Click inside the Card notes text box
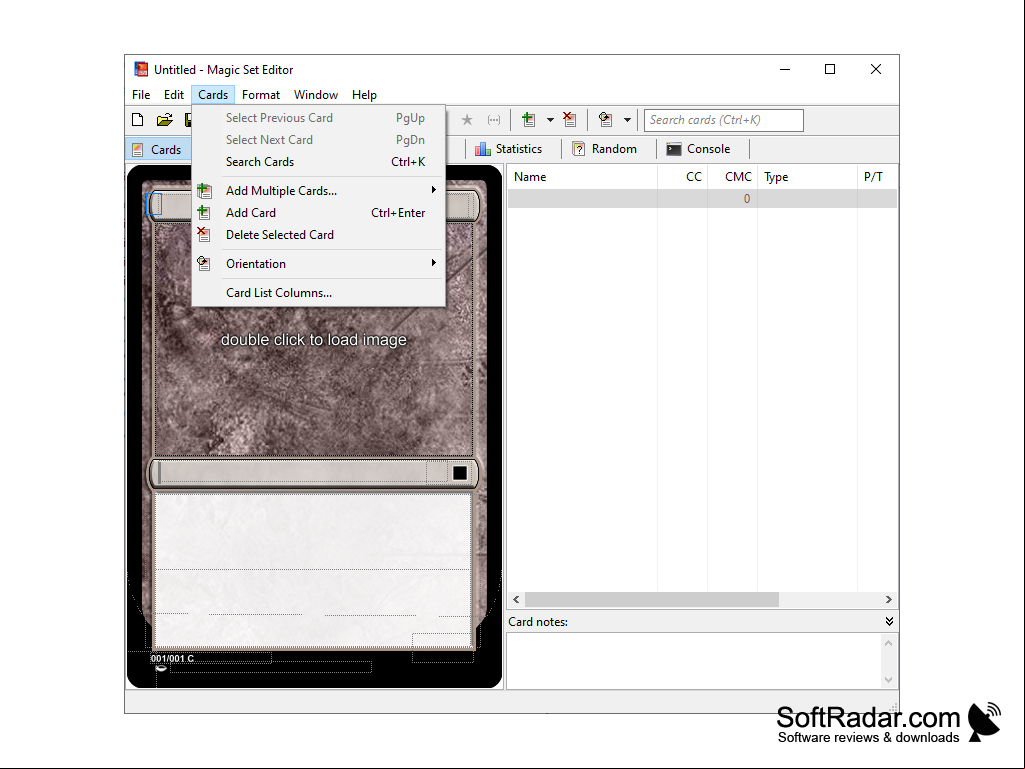The width and height of the screenshot is (1025, 769). 693,661
